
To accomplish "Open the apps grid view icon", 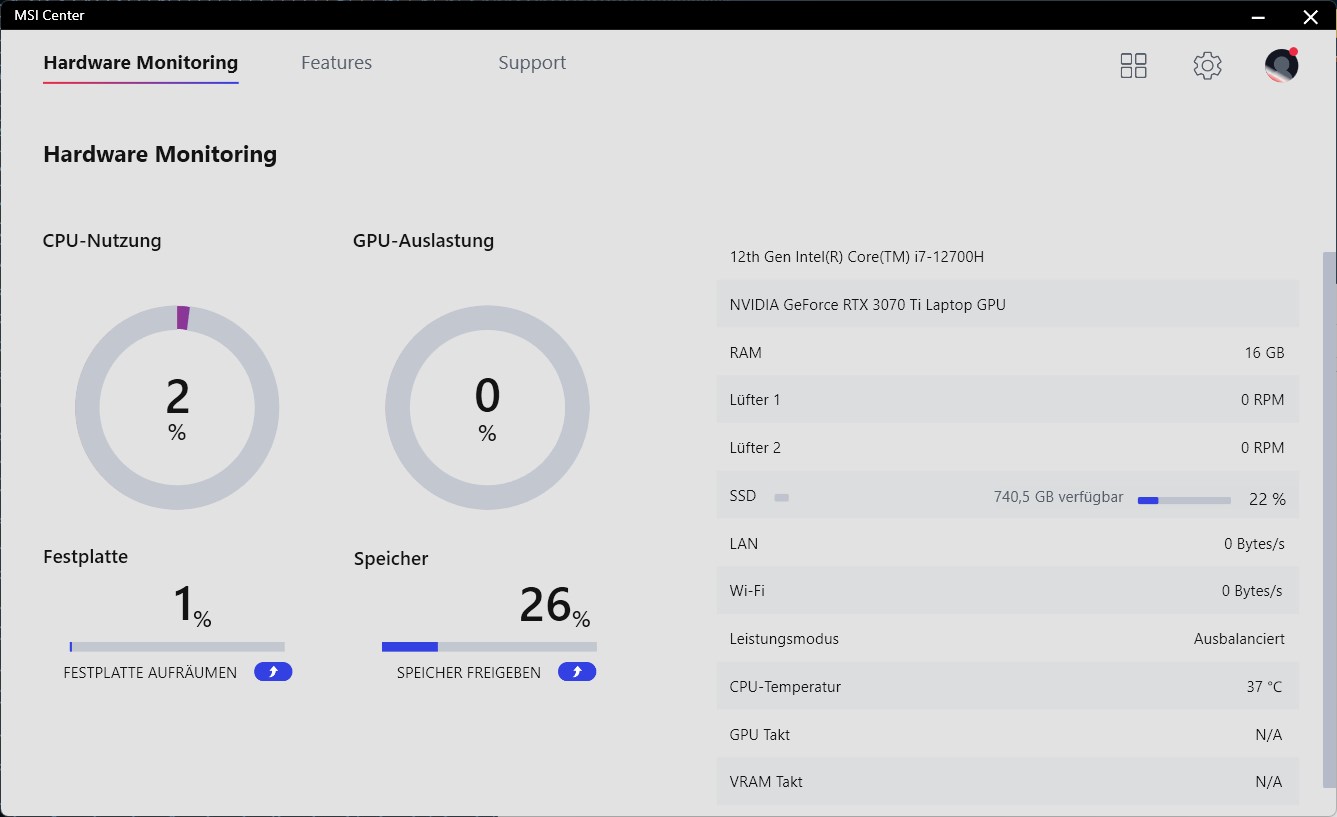I will (1133, 66).
